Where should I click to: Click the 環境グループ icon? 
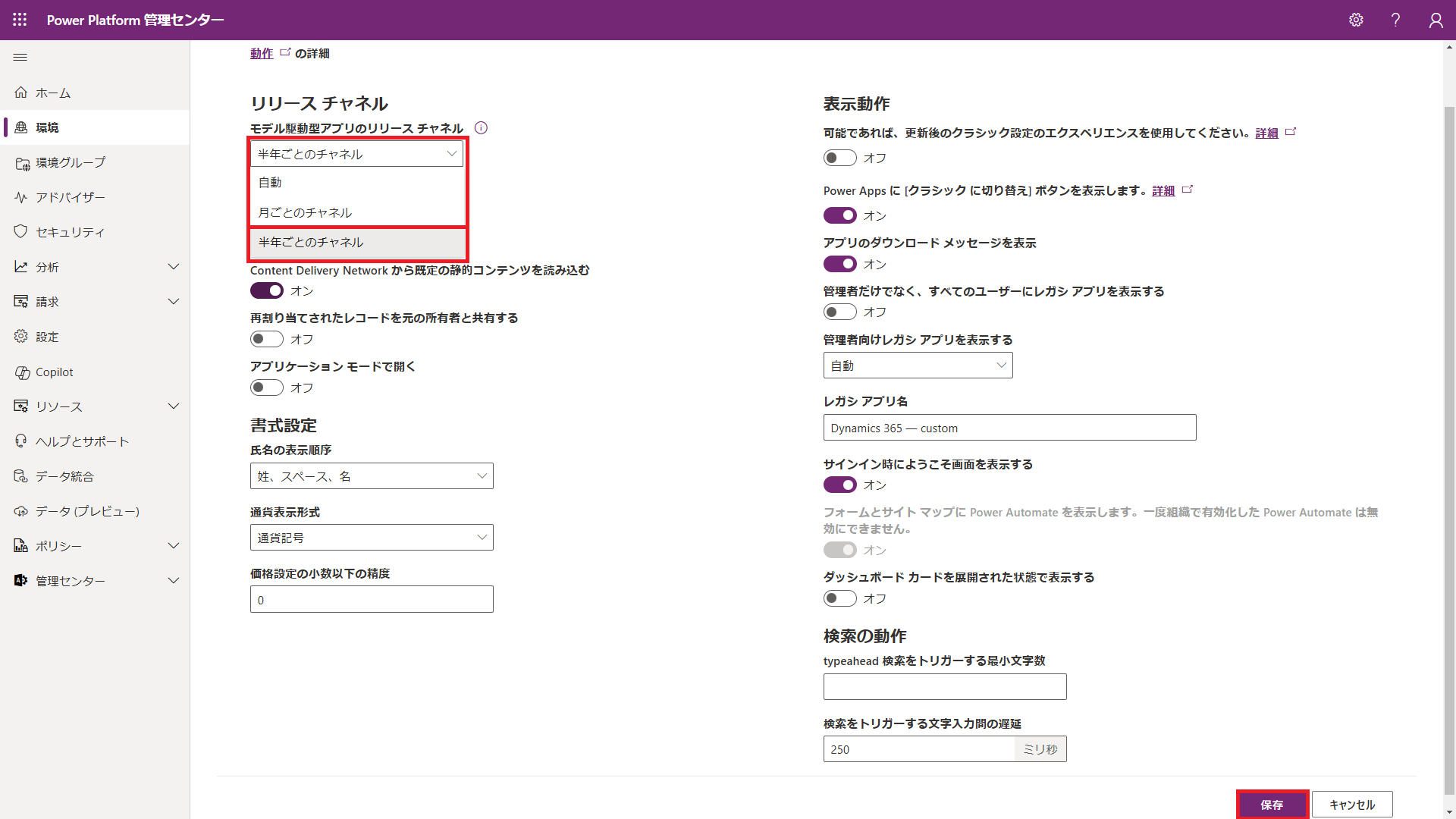(x=22, y=163)
